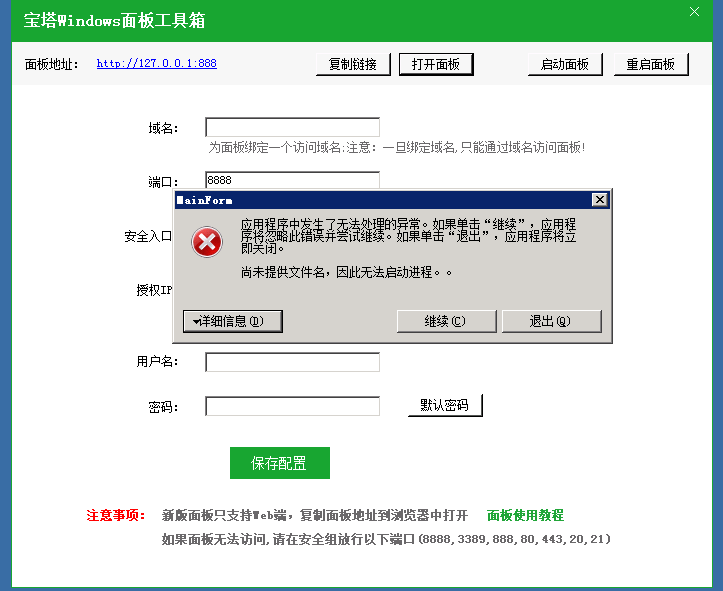723x591 pixels.
Task: Focus the 域名 input field
Action: point(292,127)
